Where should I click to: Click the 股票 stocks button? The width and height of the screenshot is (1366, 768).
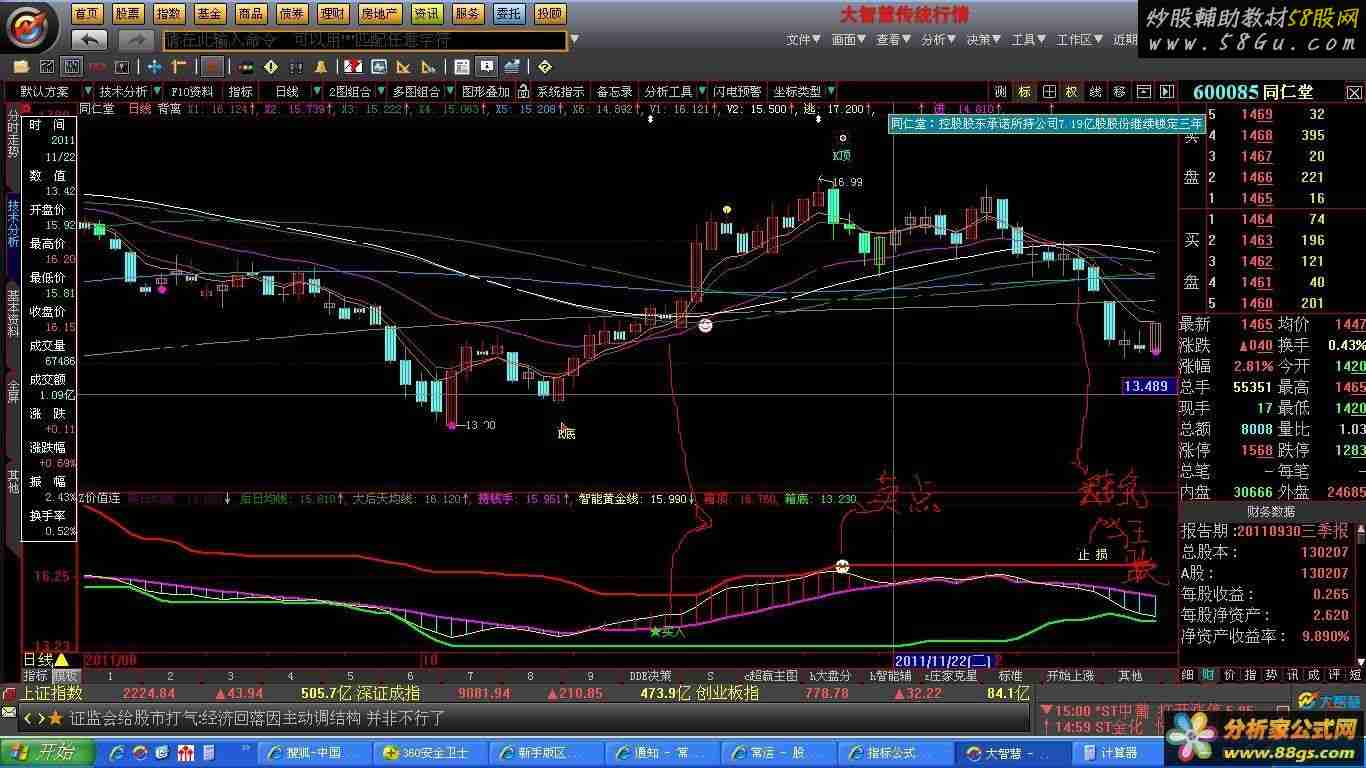pos(128,13)
